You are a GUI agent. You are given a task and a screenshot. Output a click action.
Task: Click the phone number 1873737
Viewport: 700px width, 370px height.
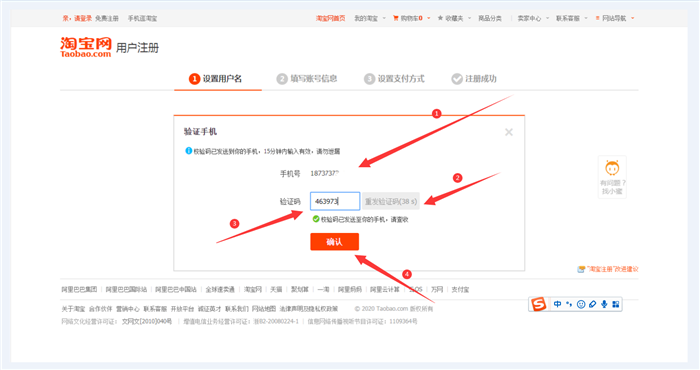click(325, 173)
